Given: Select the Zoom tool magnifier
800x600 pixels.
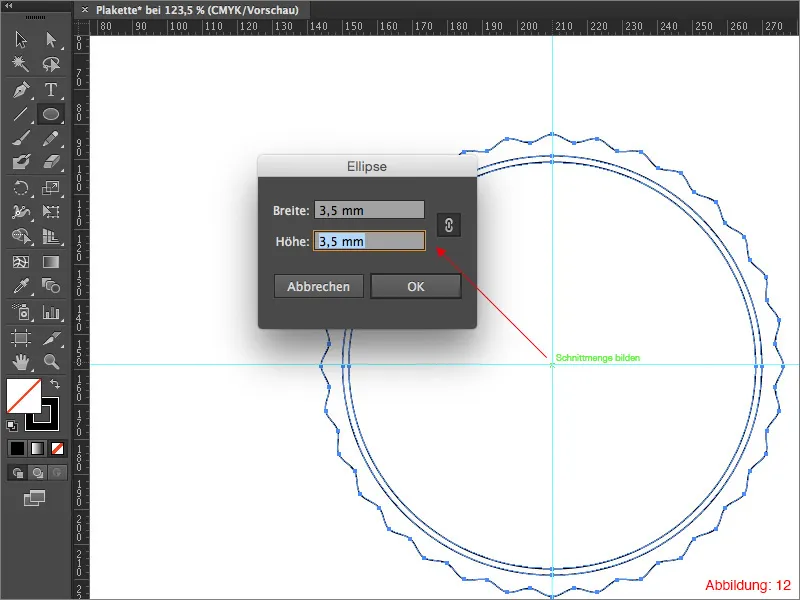Looking at the screenshot, I should [51, 362].
